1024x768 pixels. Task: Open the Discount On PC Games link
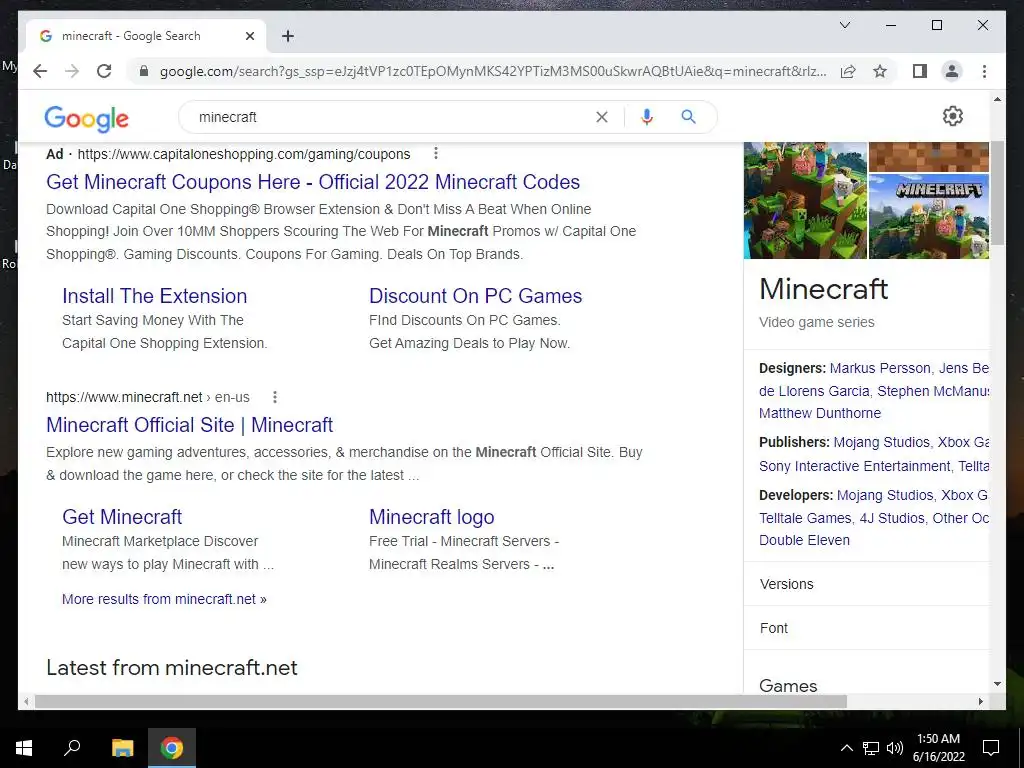(475, 296)
